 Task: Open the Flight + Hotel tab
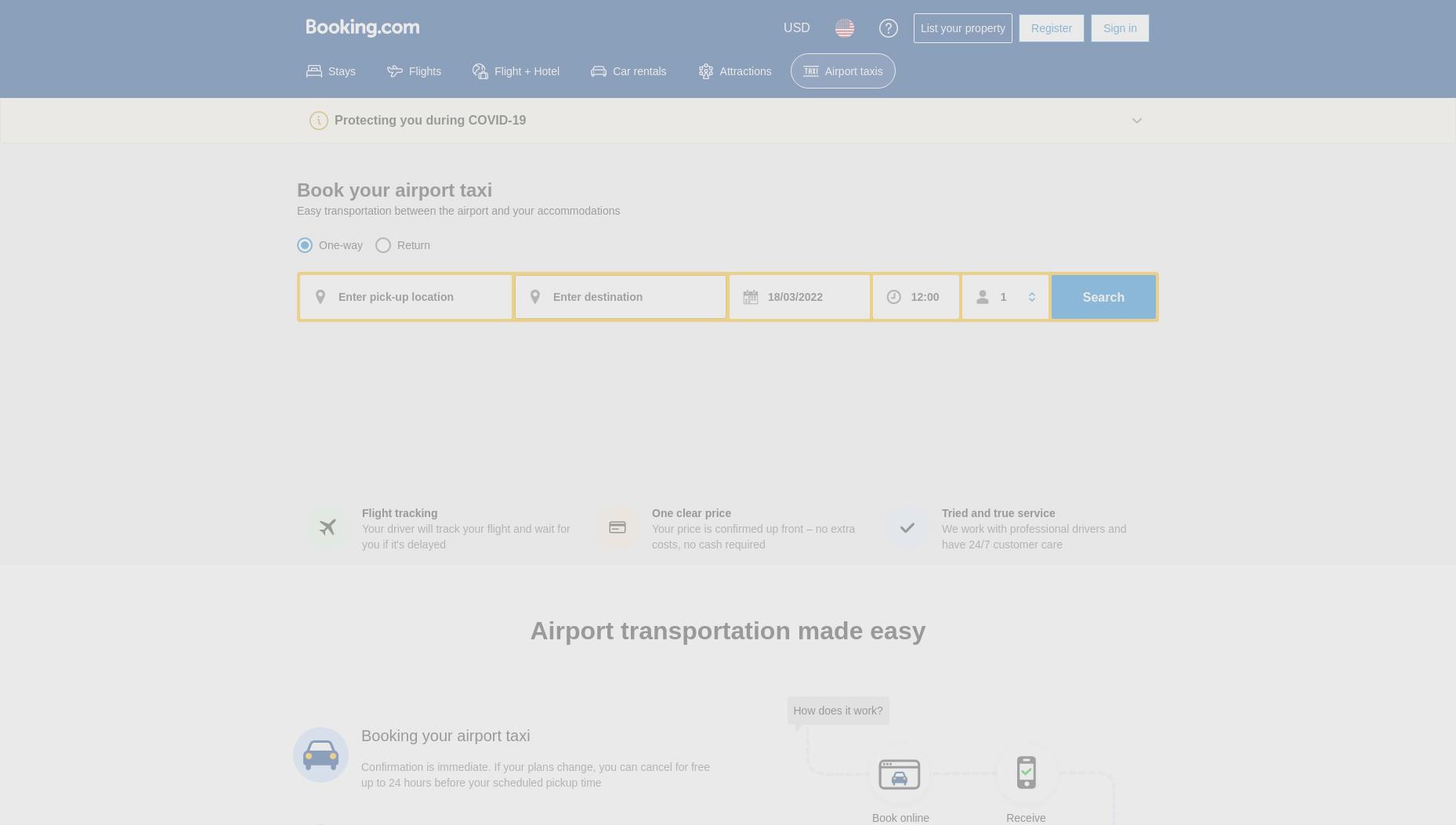[516, 71]
